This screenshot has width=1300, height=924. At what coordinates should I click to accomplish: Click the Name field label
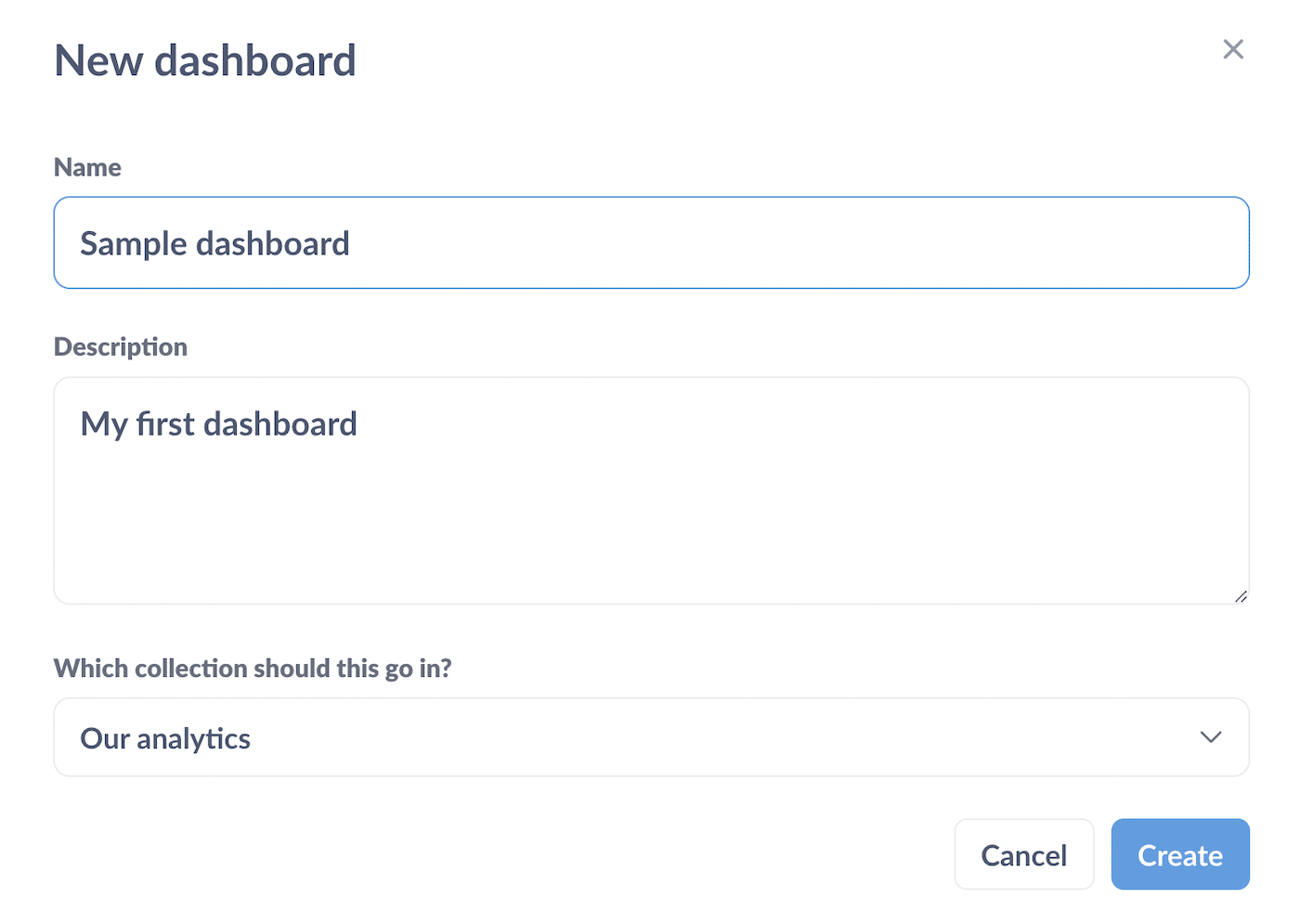click(x=87, y=167)
